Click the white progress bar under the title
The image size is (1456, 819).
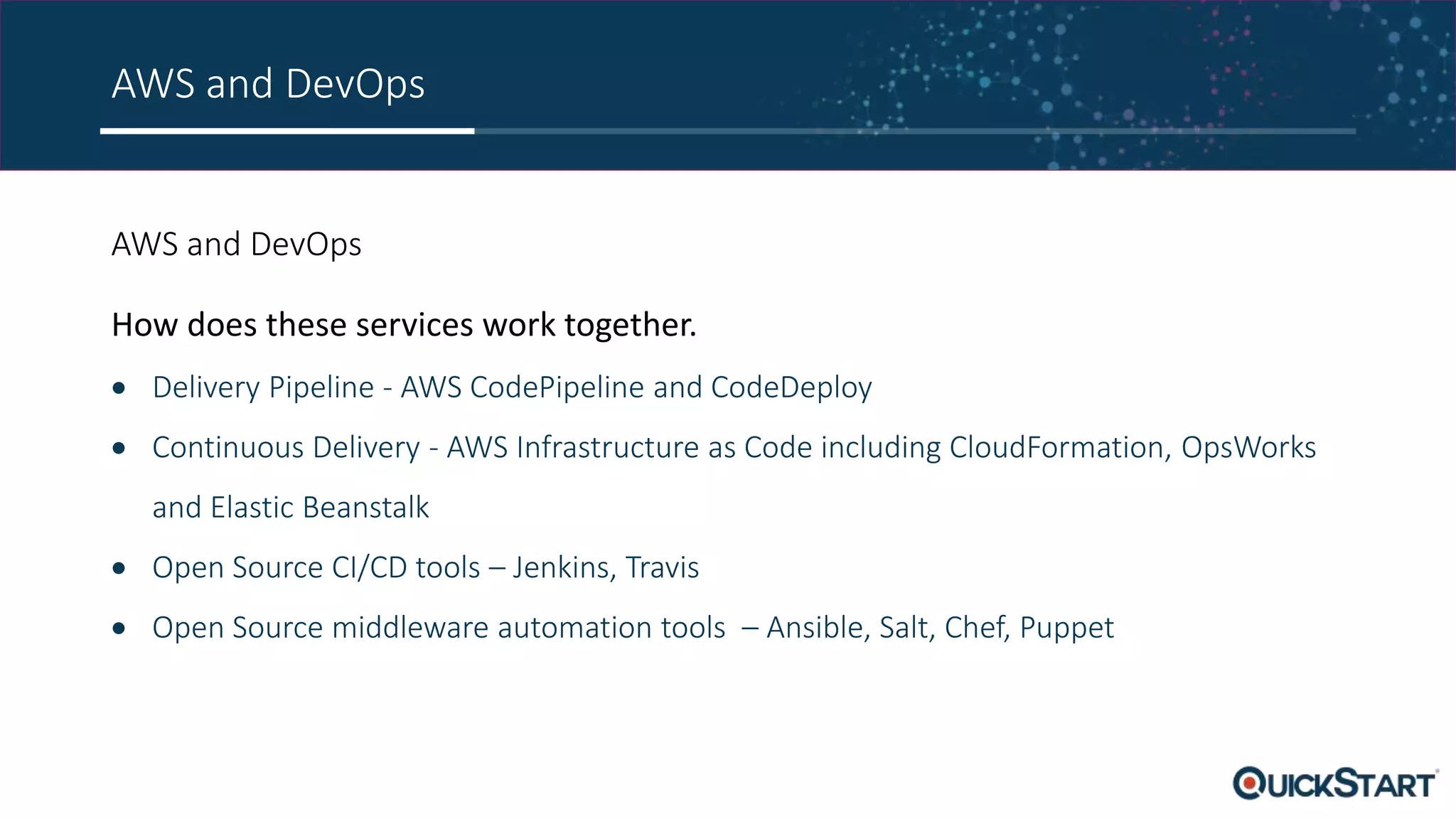click(287, 131)
